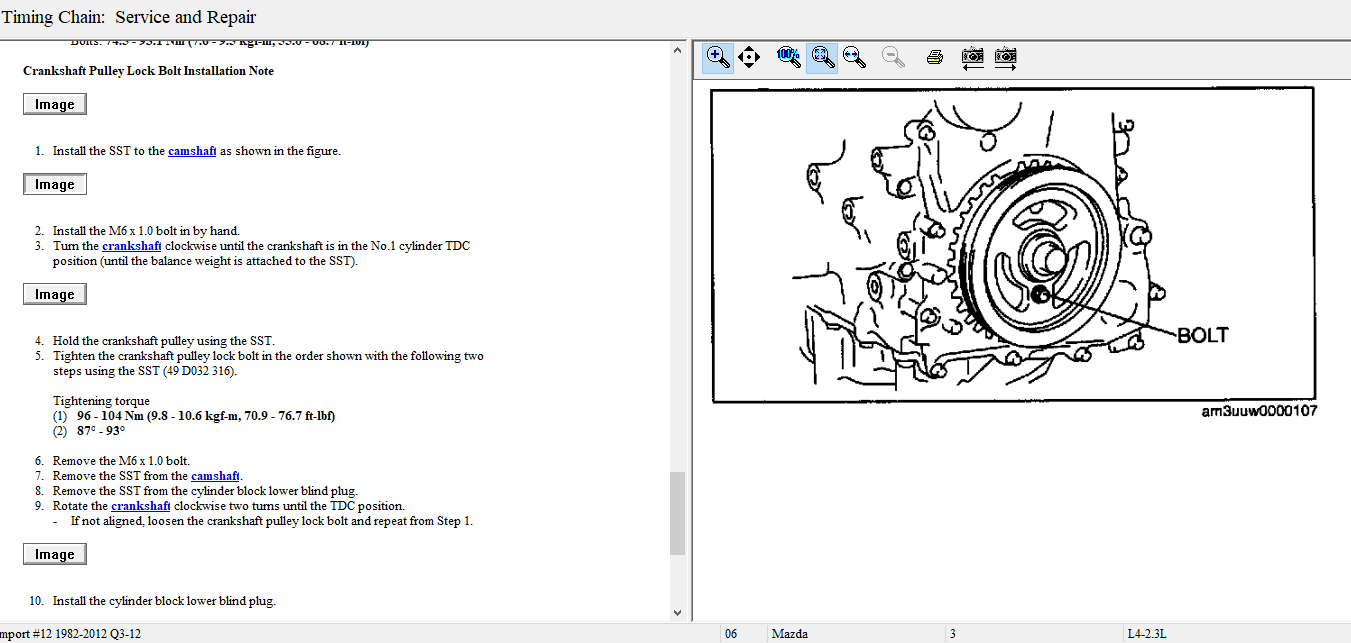The width and height of the screenshot is (1351, 643).
Task: Click the '3' model entry in status bar
Action: coord(953,633)
